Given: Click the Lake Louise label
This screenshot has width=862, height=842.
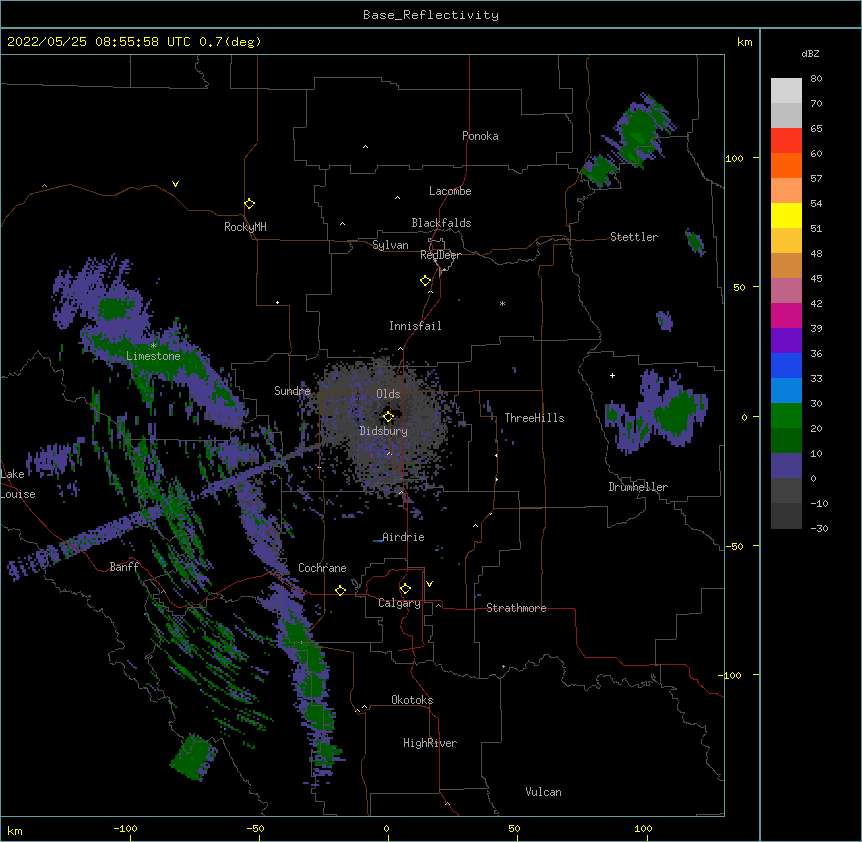Looking at the screenshot, I should [17, 484].
